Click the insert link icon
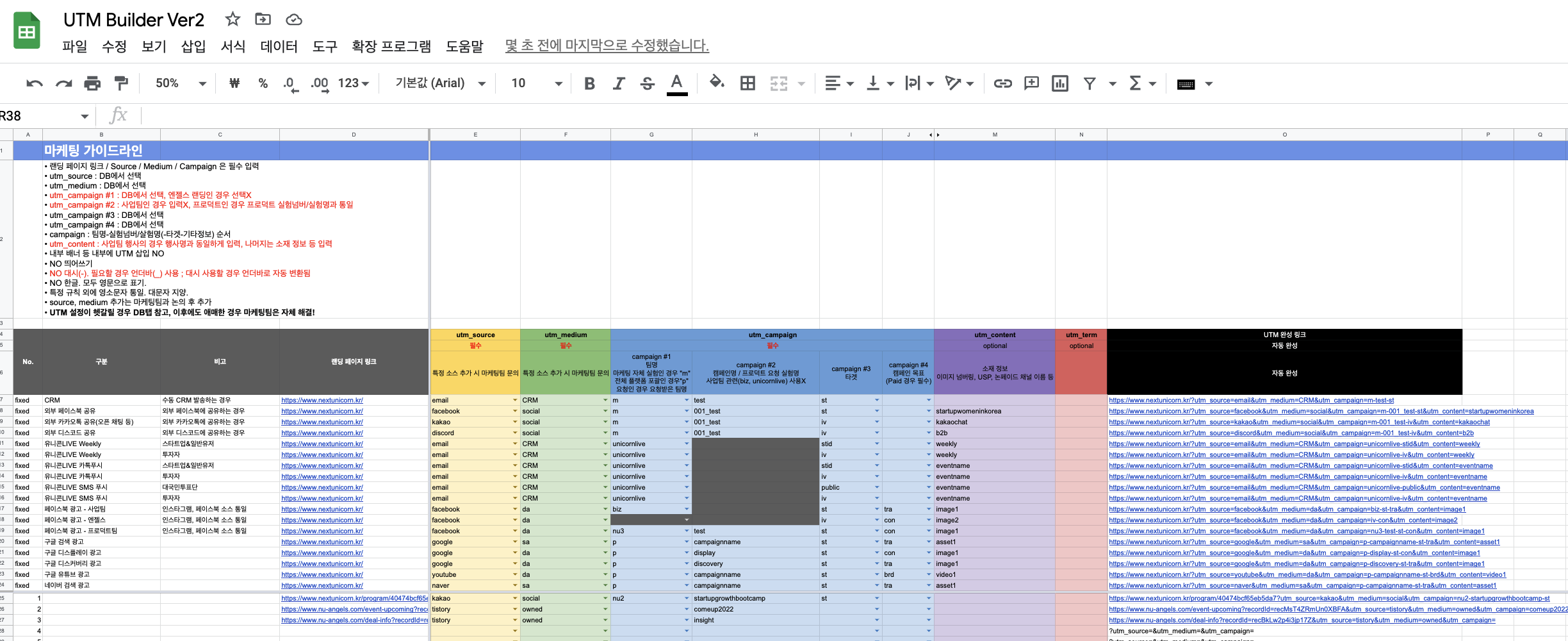This screenshot has width=1568, height=641. point(1002,83)
